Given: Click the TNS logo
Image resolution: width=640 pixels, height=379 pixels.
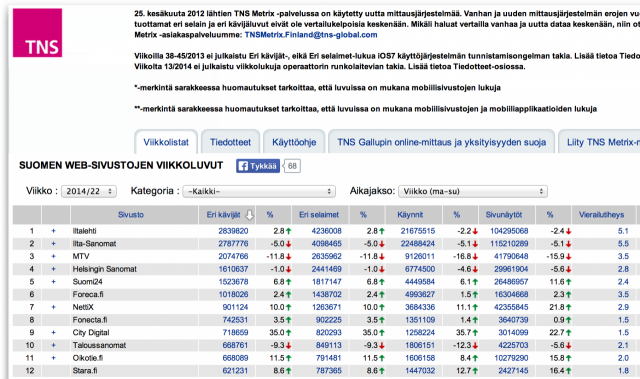Looking at the screenshot, I should tap(38, 33).
